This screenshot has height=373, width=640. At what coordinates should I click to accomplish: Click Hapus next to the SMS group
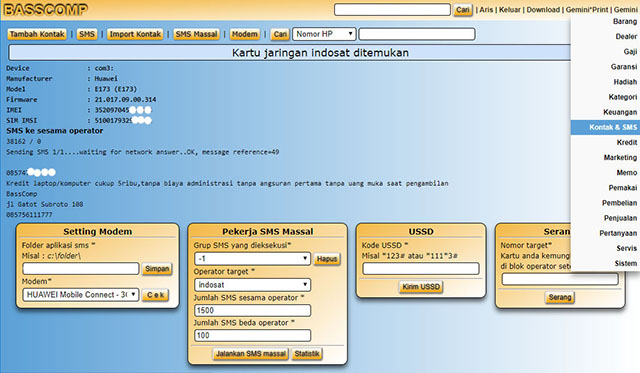pyautogui.click(x=327, y=259)
